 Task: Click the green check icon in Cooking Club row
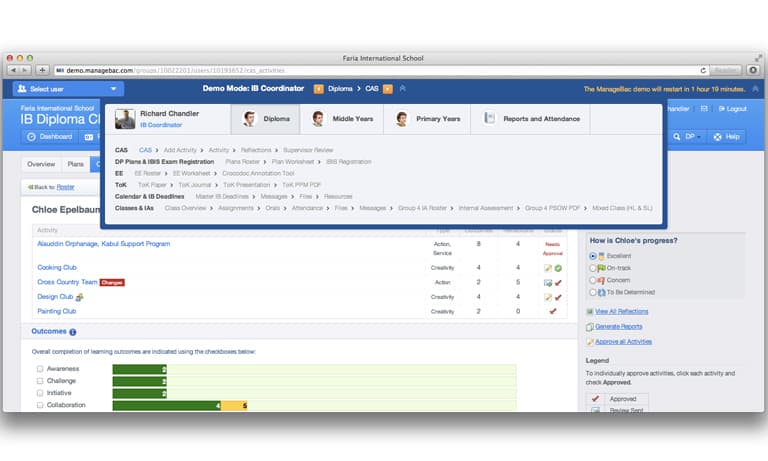pyautogui.click(x=558, y=268)
